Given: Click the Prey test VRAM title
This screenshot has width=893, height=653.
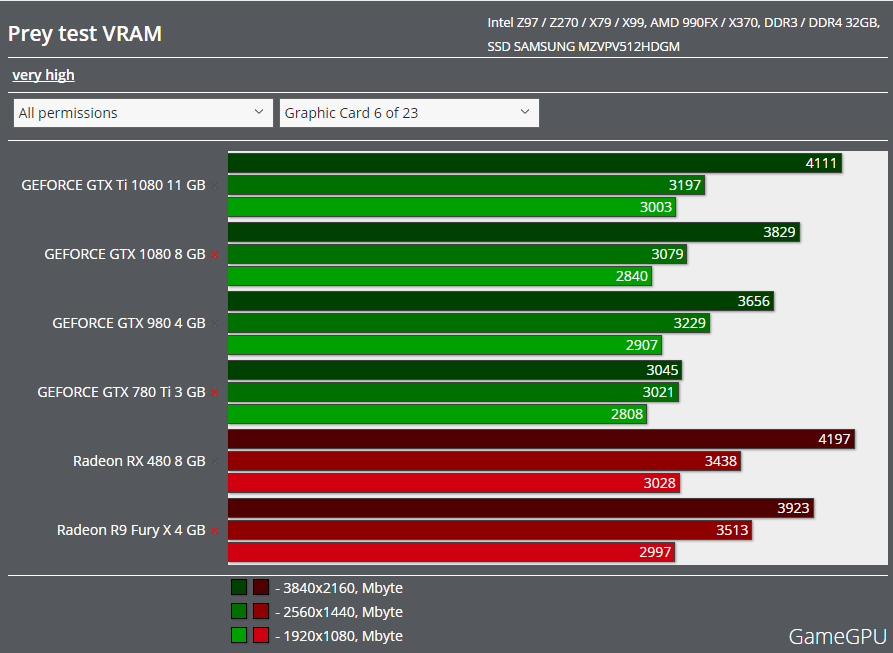Looking at the screenshot, I should [x=85, y=34].
